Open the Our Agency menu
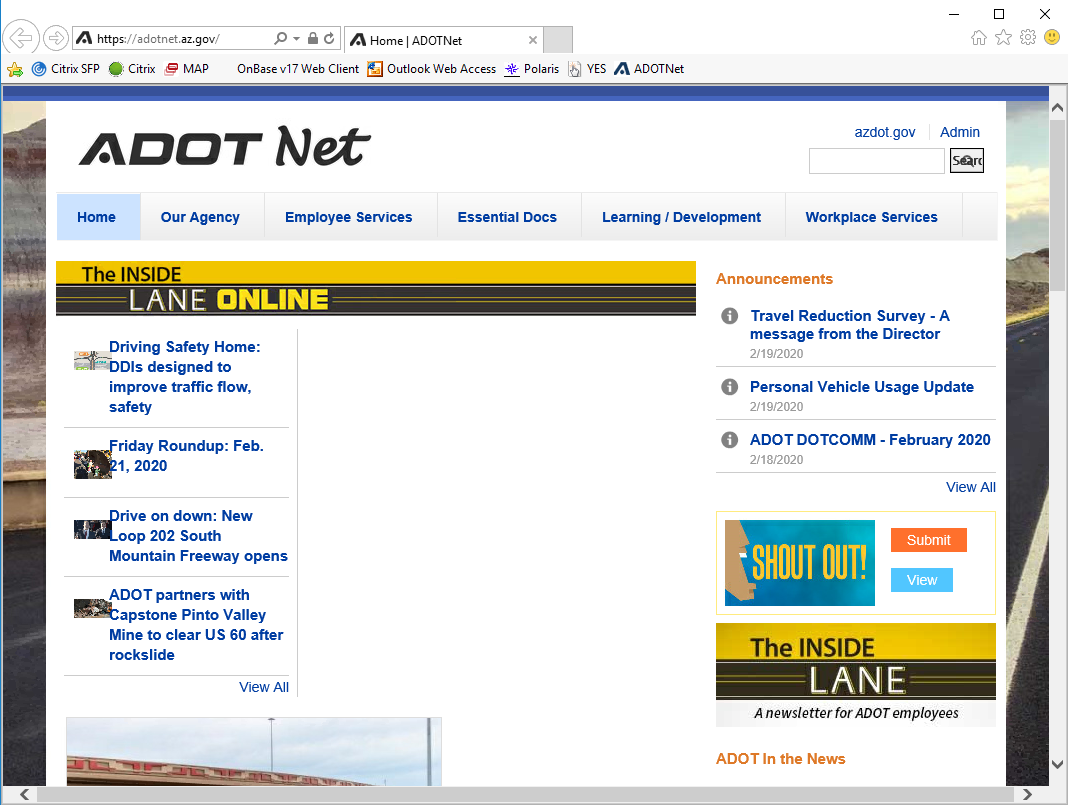1068x805 pixels. (200, 217)
